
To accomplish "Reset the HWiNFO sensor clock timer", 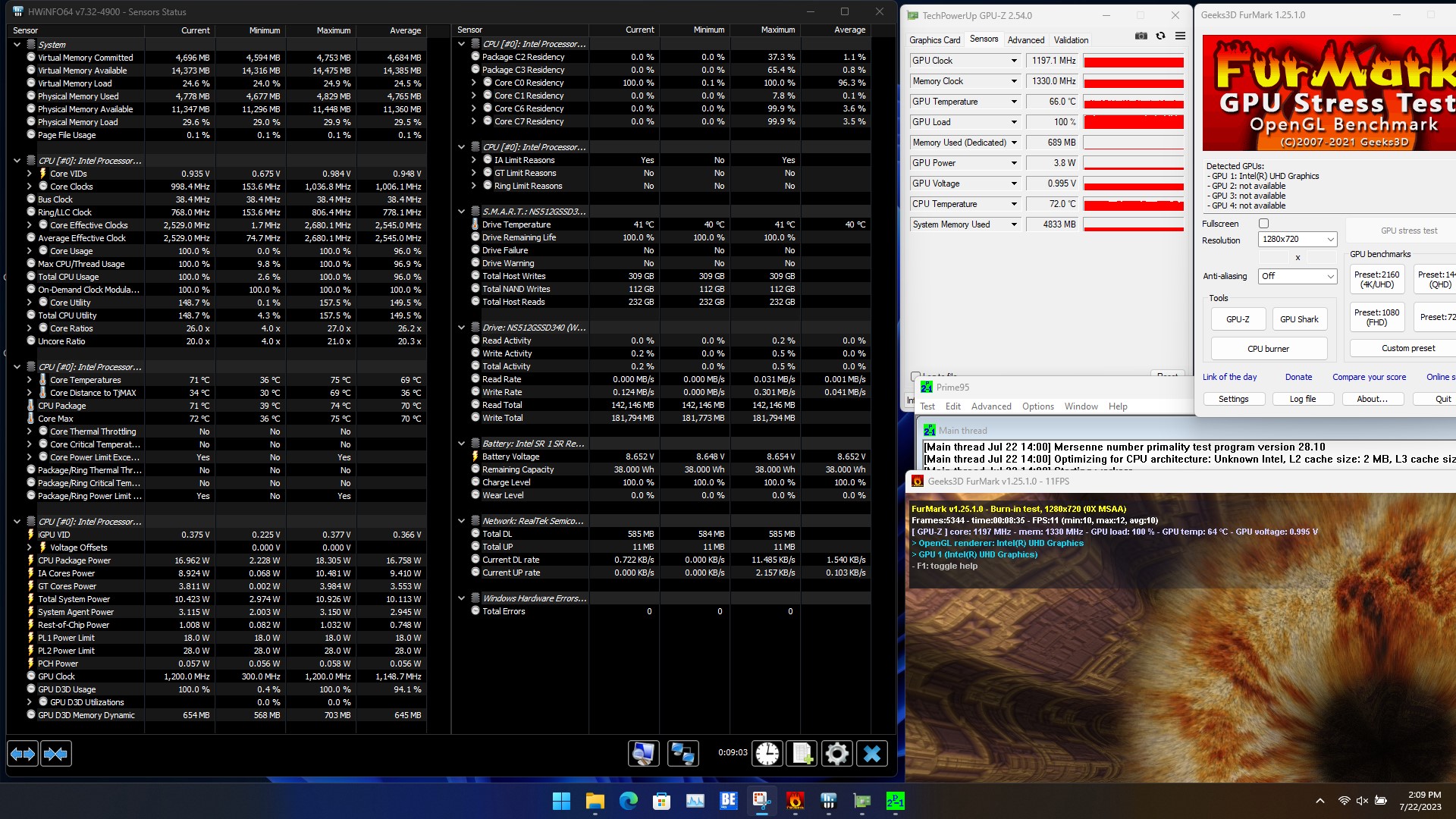I will (767, 754).
